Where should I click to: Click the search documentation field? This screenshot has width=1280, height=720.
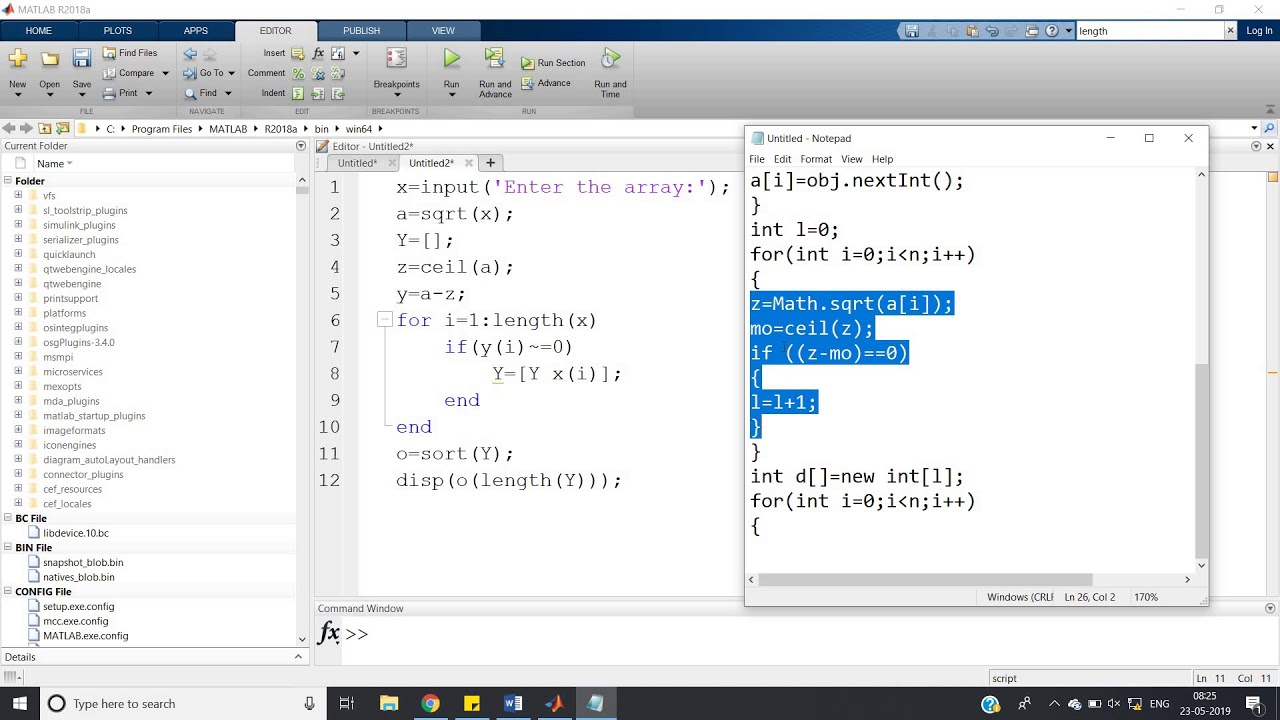point(1150,31)
